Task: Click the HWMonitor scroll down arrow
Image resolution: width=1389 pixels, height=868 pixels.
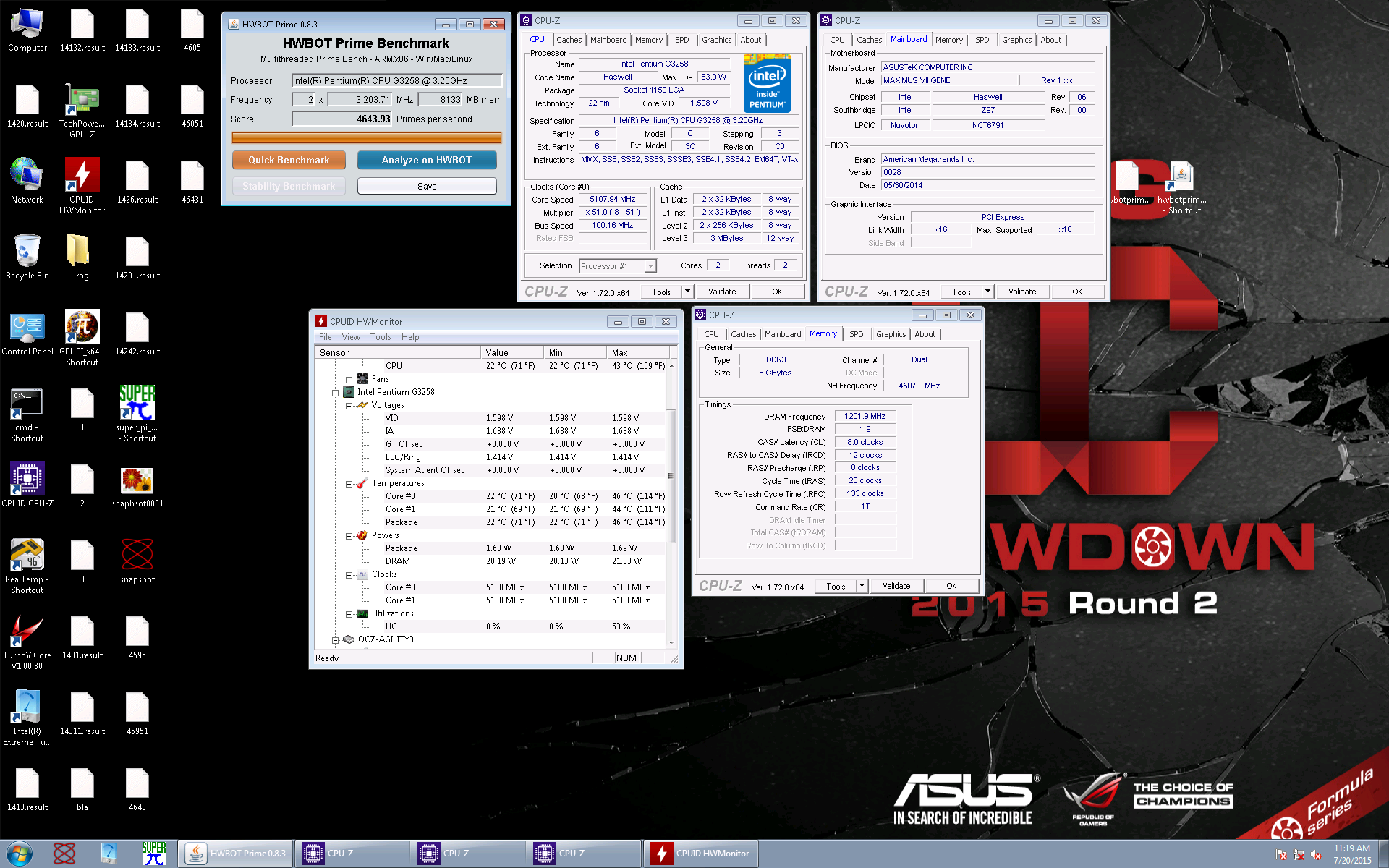Action: click(x=671, y=642)
